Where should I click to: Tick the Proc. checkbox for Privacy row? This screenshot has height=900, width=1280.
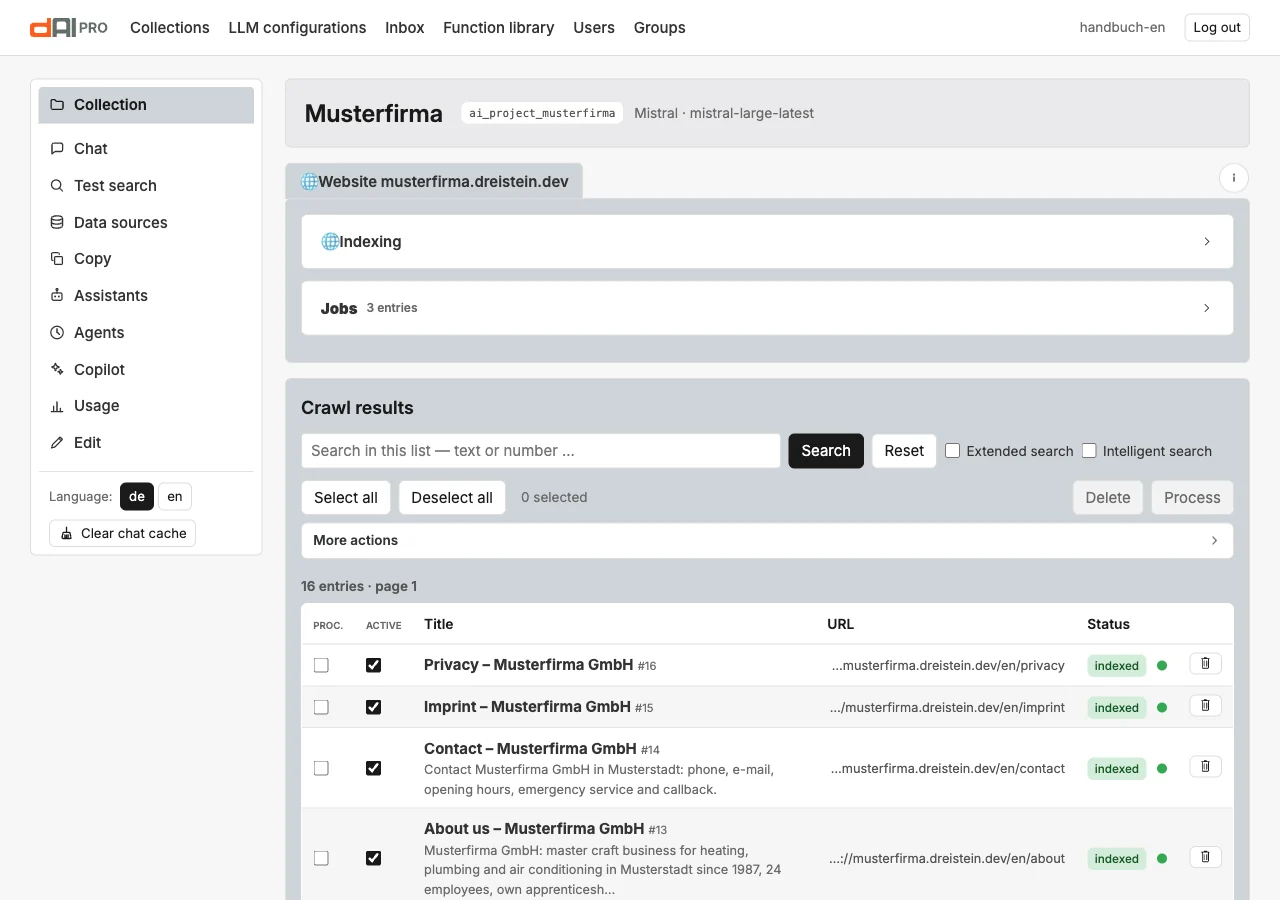point(321,665)
